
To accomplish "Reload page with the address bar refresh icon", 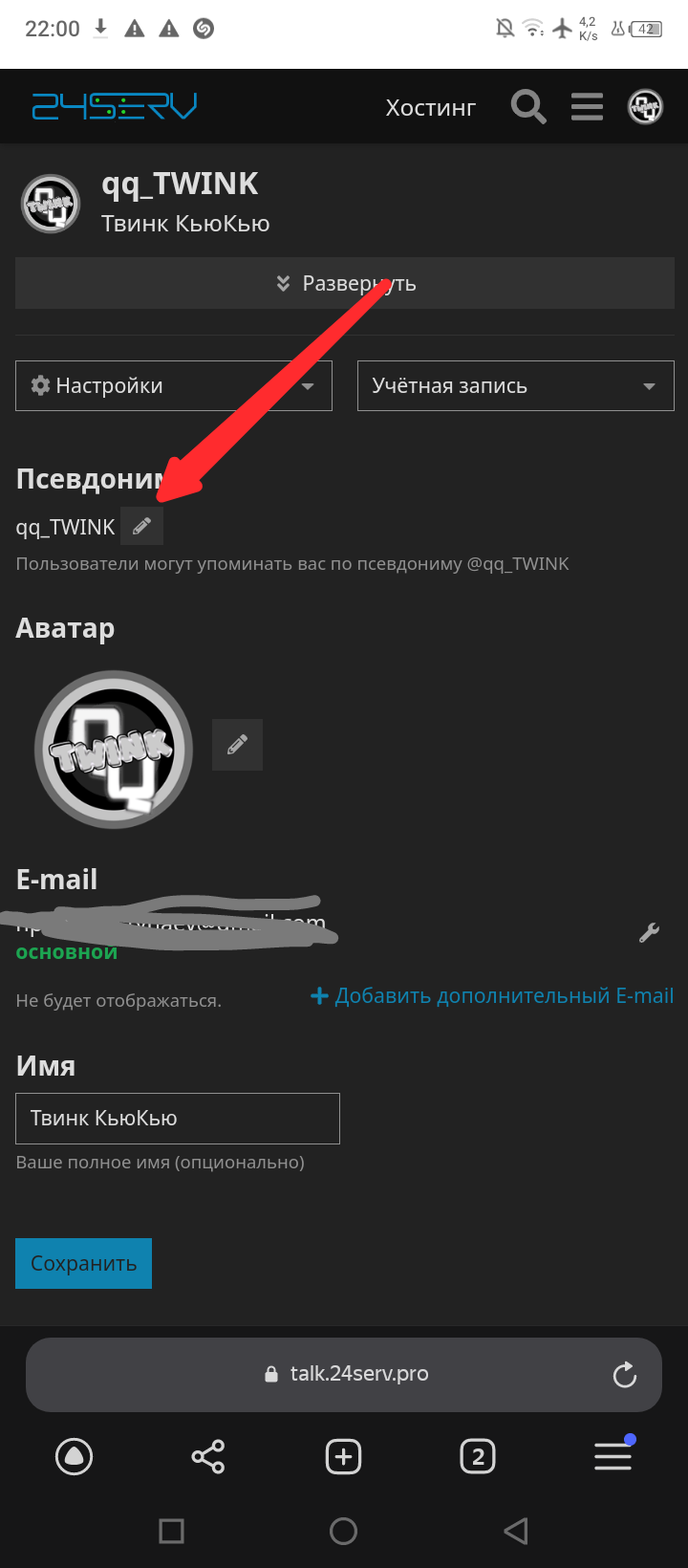I will [625, 1375].
